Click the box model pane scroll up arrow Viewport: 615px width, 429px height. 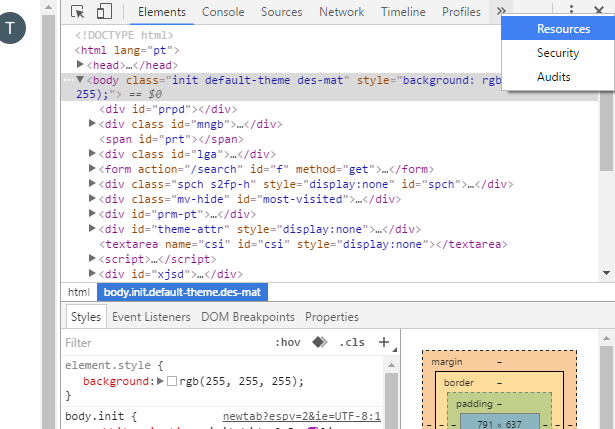click(x=606, y=338)
